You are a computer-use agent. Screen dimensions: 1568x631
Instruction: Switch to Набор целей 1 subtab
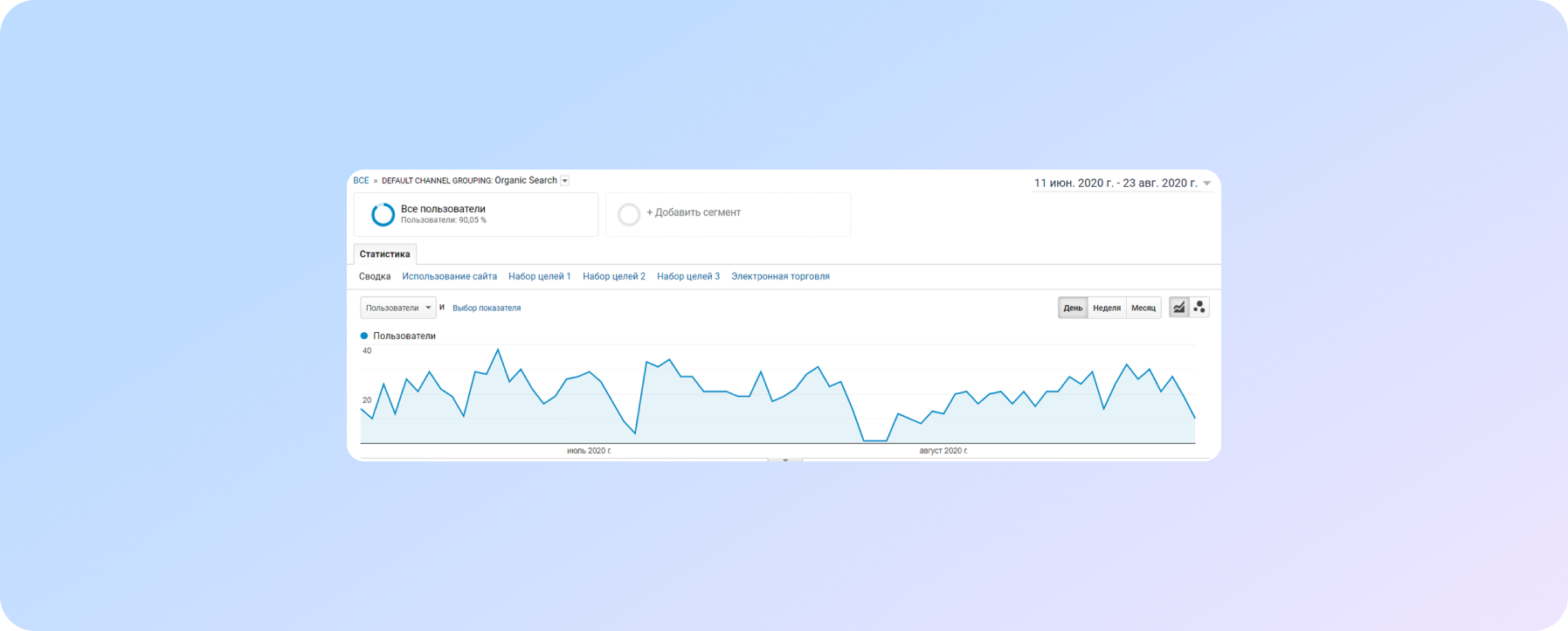[540, 276]
